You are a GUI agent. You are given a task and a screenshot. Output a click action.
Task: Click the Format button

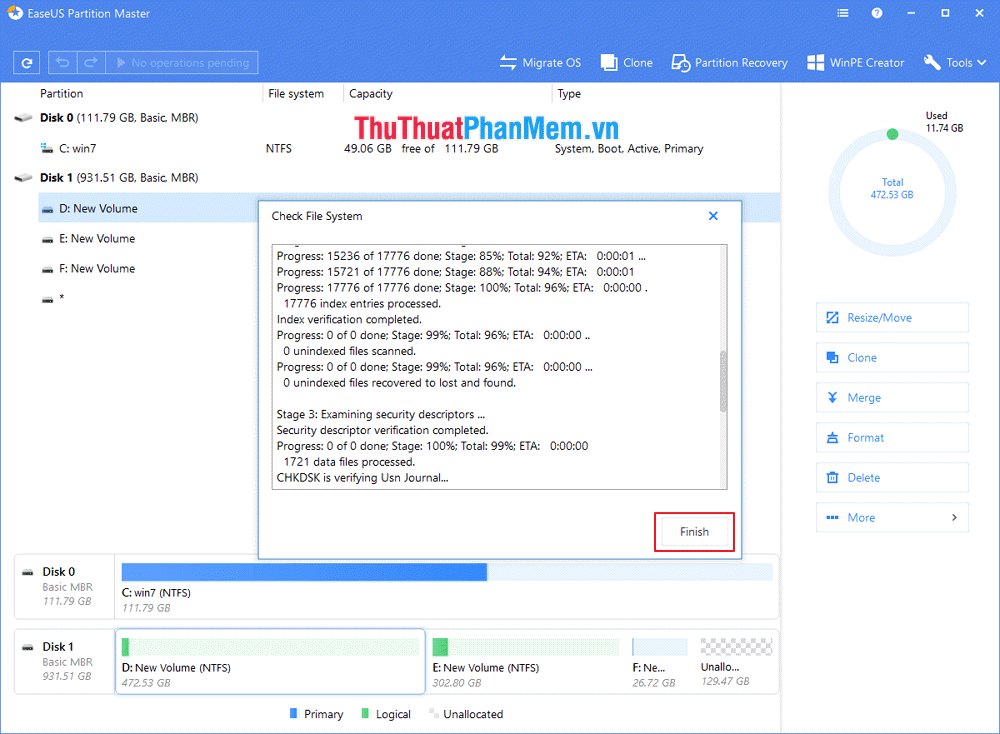[x=892, y=437]
